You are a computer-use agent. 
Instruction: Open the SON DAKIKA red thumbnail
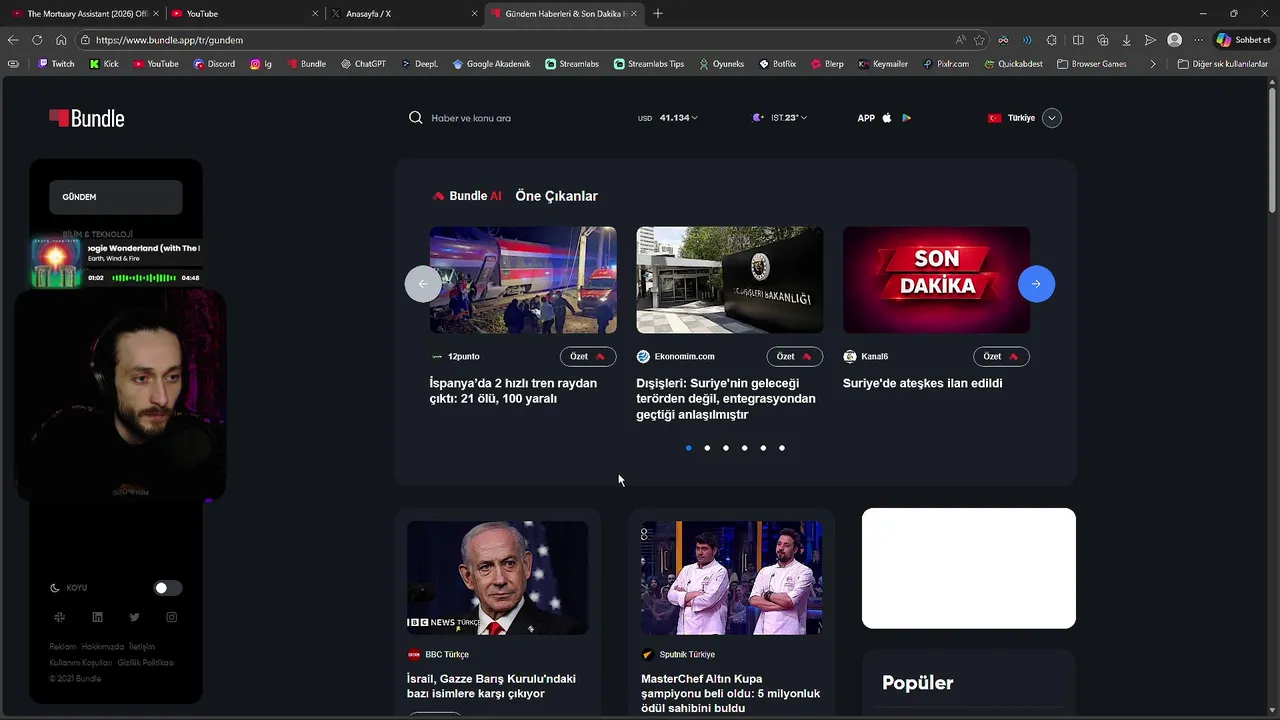(936, 280)
